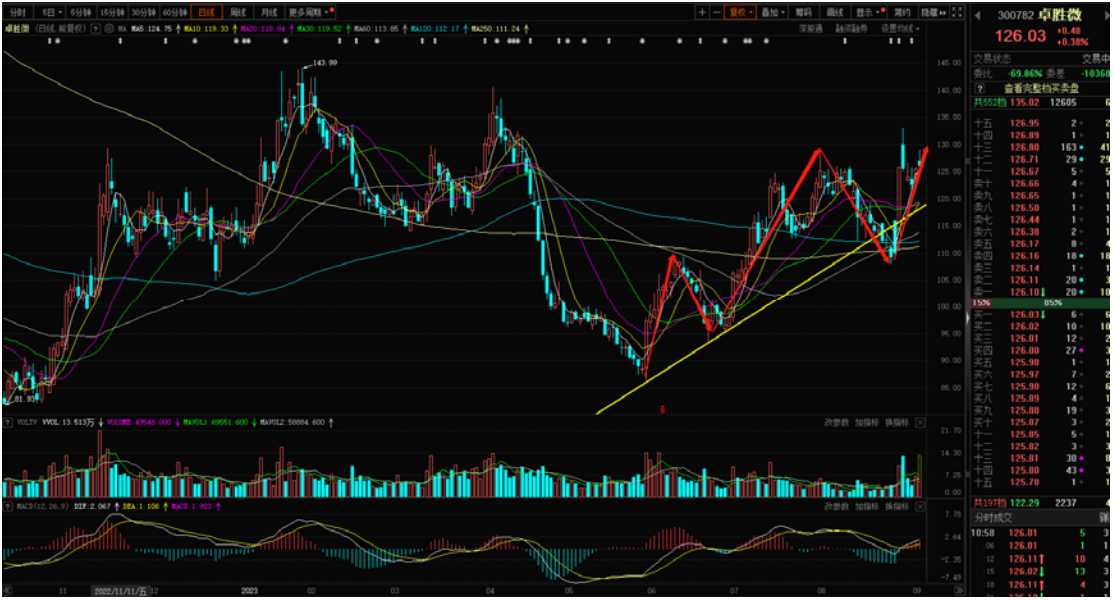Image resolution: width=1114 pixels, height=601 pixels.
Task: Click the MA250:111.24 indicator label
Action: 496,28
